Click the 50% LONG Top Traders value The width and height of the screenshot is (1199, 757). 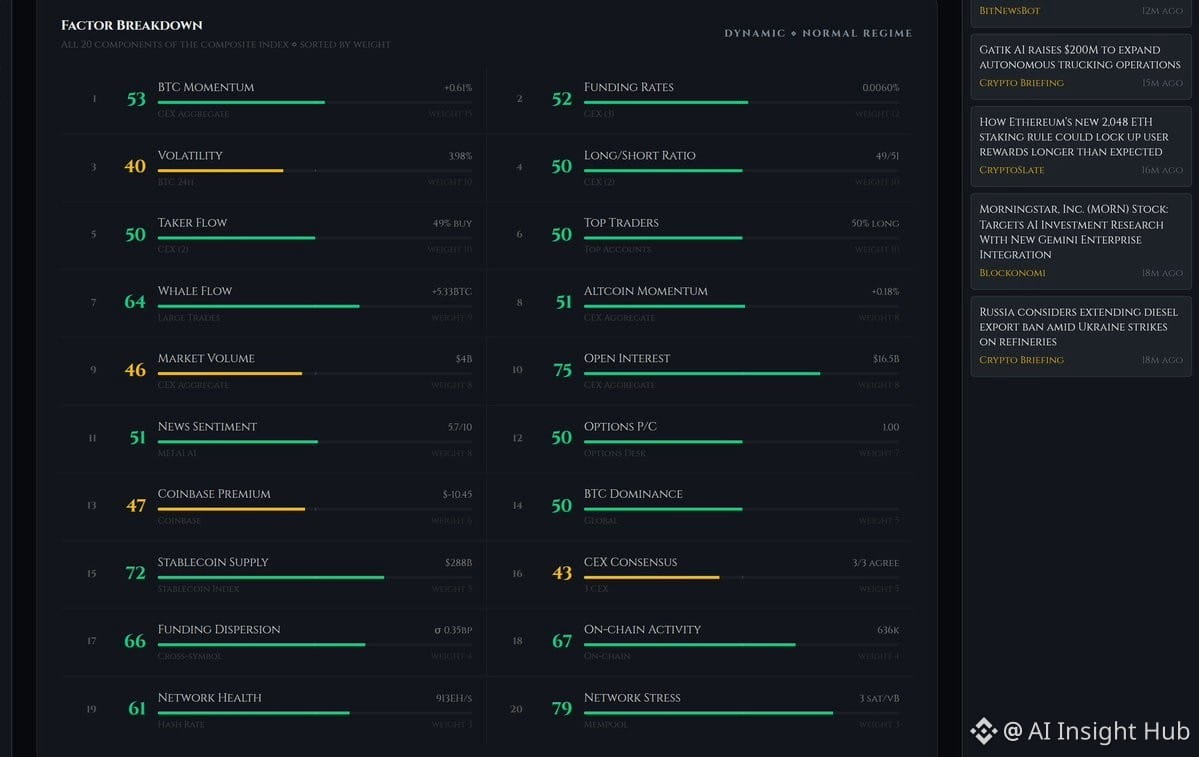pos(875,223)
